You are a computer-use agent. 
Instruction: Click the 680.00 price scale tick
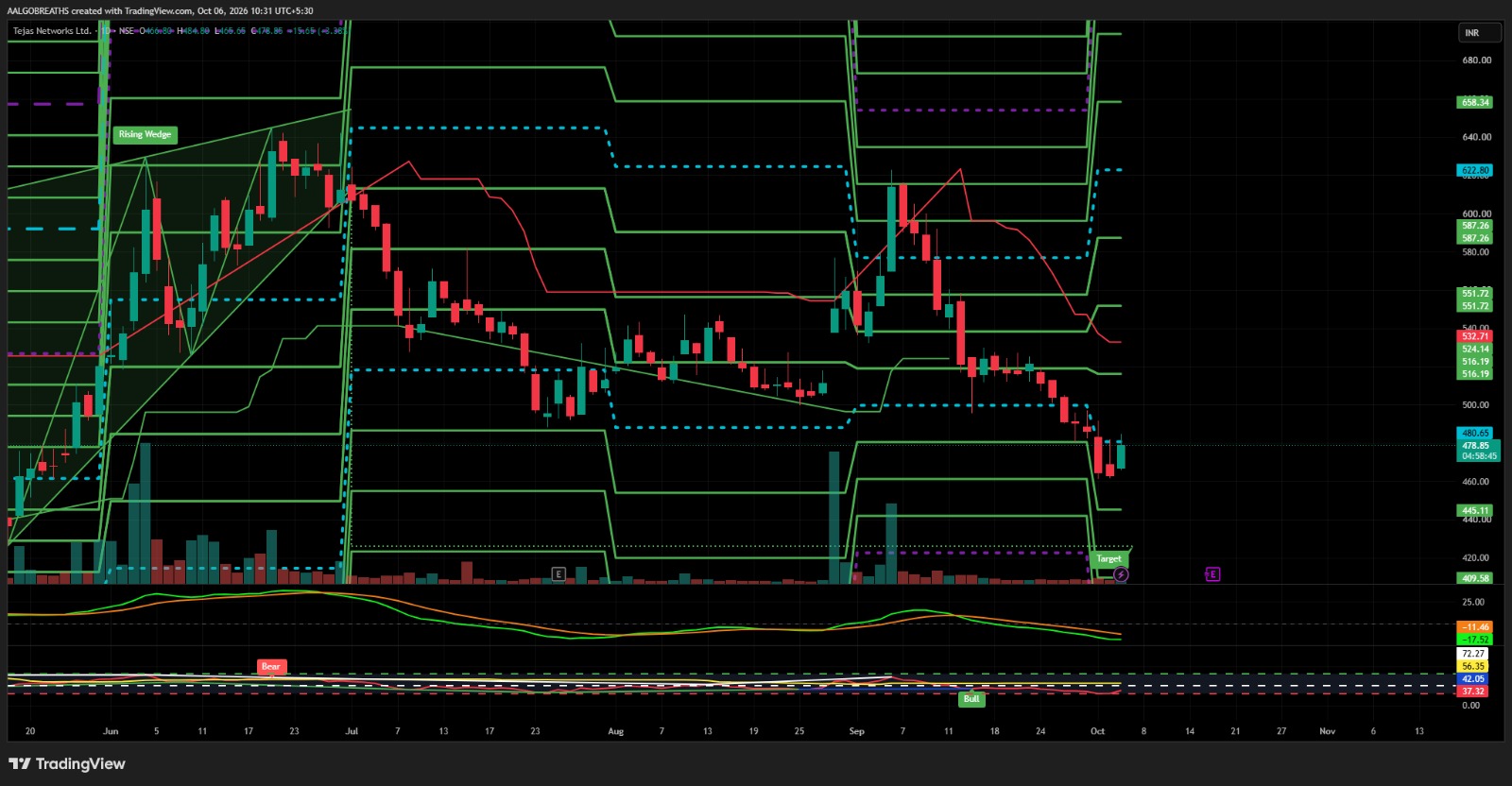click(1477, 60)
